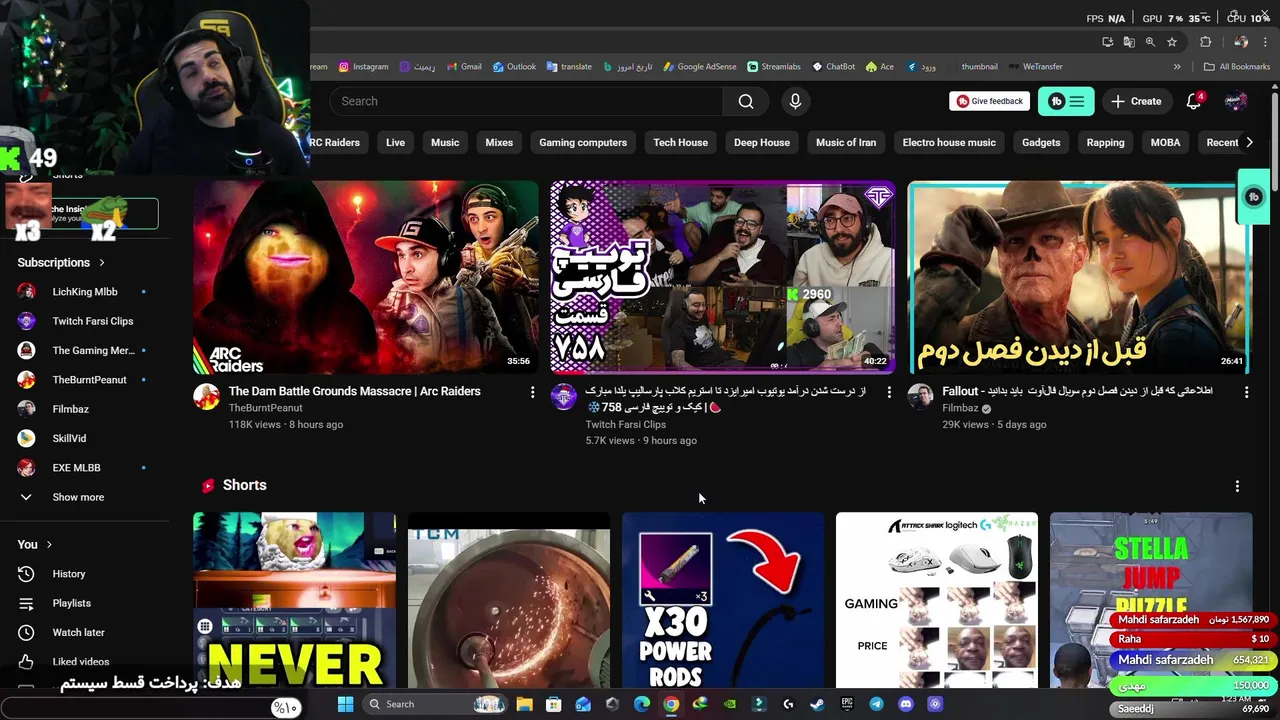Viewport: 1280px width, 720px height.
Task: Open the account avatar menu
Action: (x=1236, y=101)
